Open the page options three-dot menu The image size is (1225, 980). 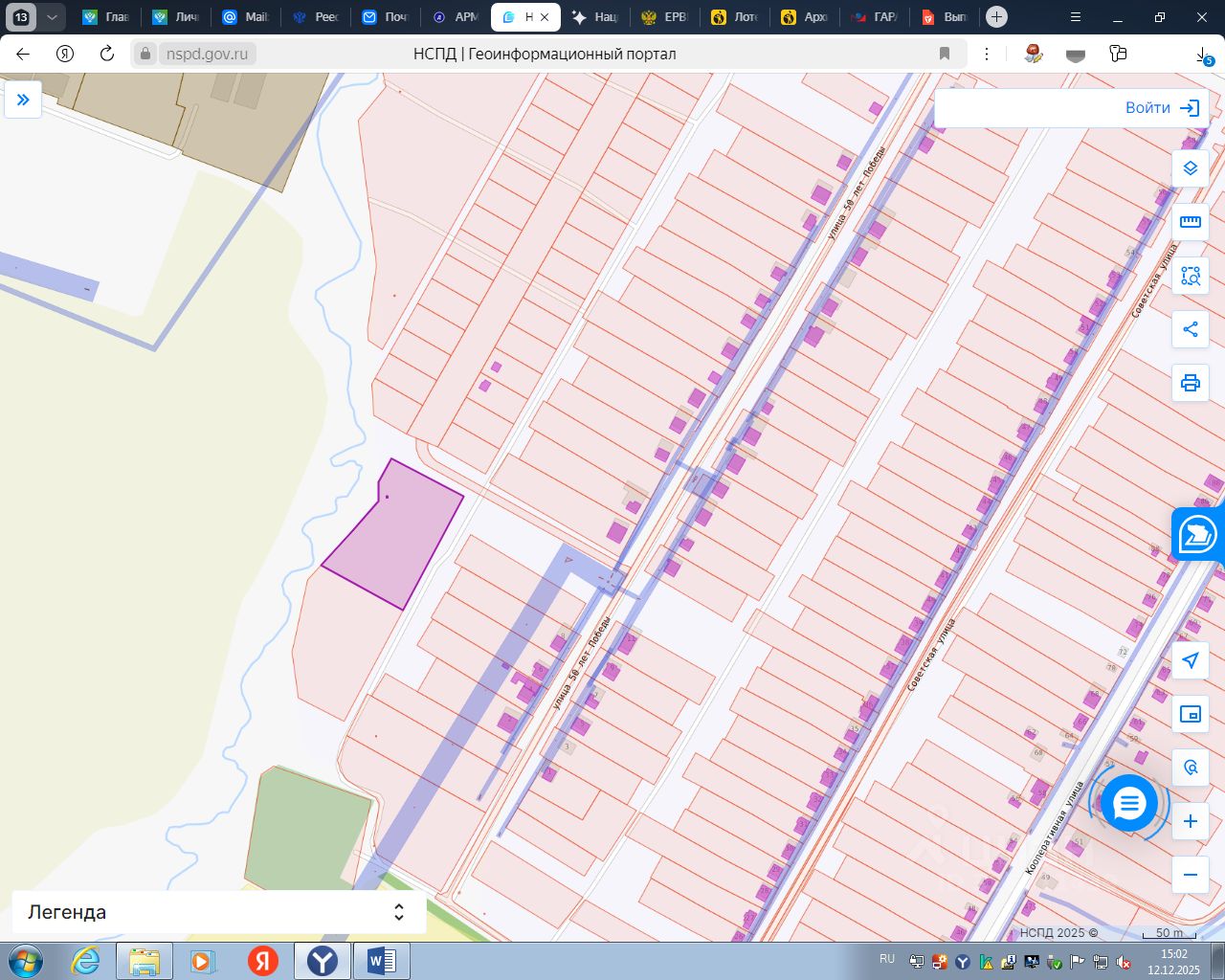(987, 54)
